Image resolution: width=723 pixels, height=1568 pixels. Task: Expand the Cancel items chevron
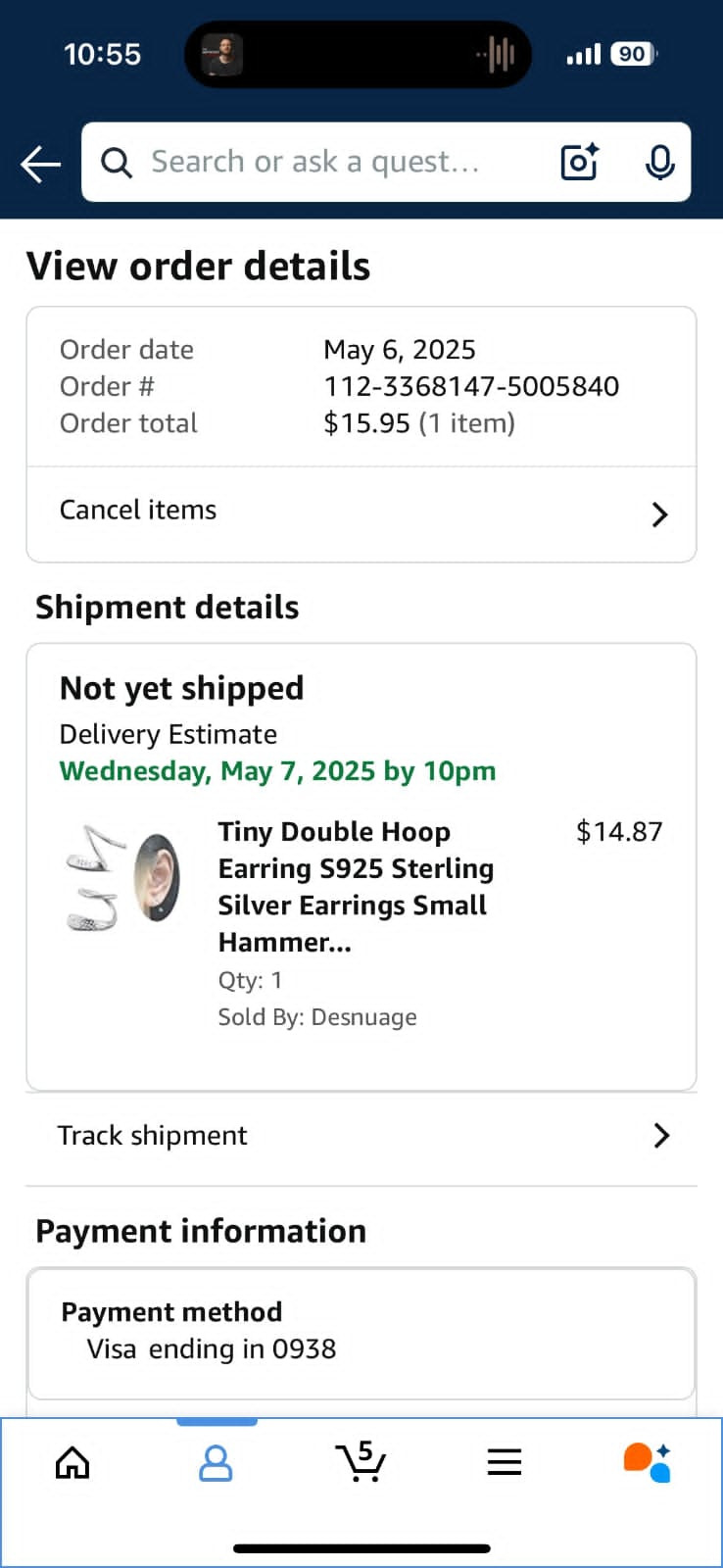[660, 514]
